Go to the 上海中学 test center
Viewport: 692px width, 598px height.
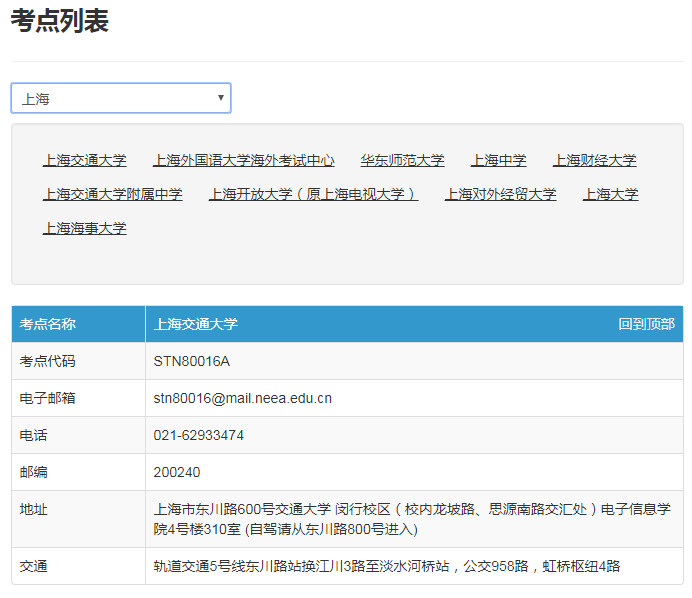pos(499,160)
